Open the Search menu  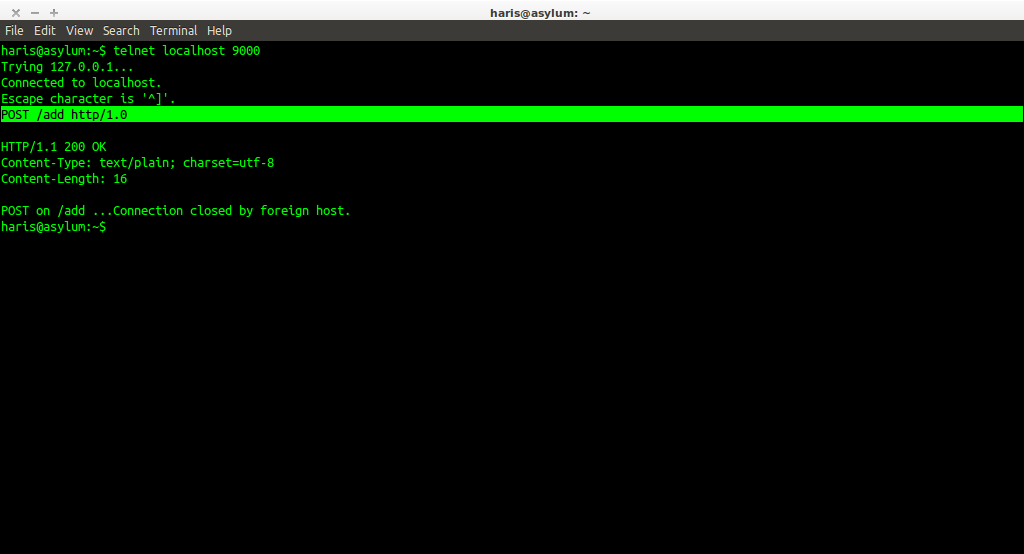[121, 31]
